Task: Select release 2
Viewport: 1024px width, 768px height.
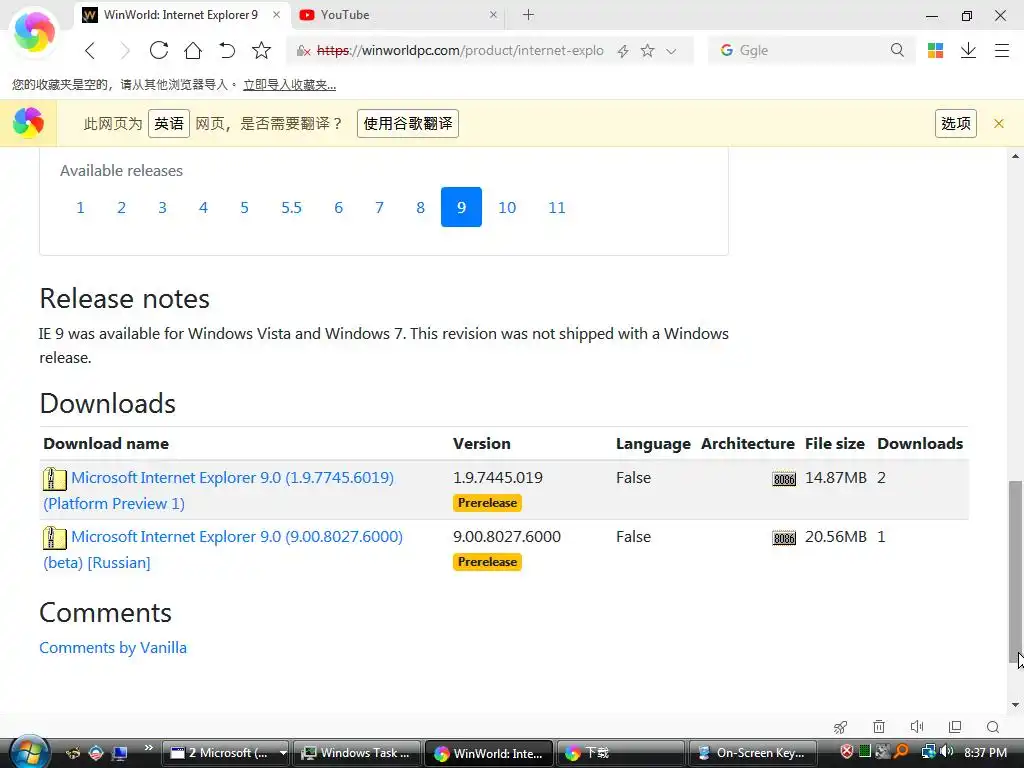Action: point(121,208)
